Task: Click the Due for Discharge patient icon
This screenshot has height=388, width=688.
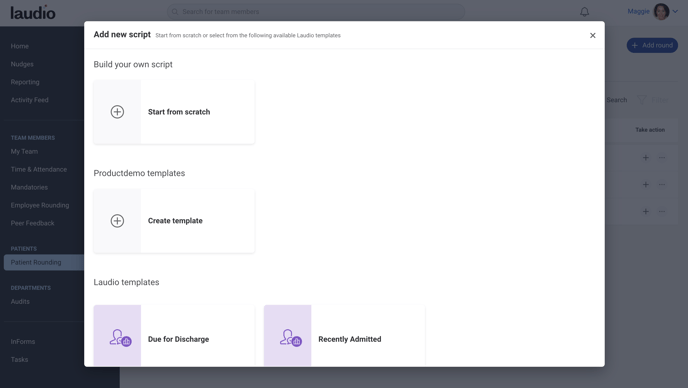Action: tap(120, 338)
